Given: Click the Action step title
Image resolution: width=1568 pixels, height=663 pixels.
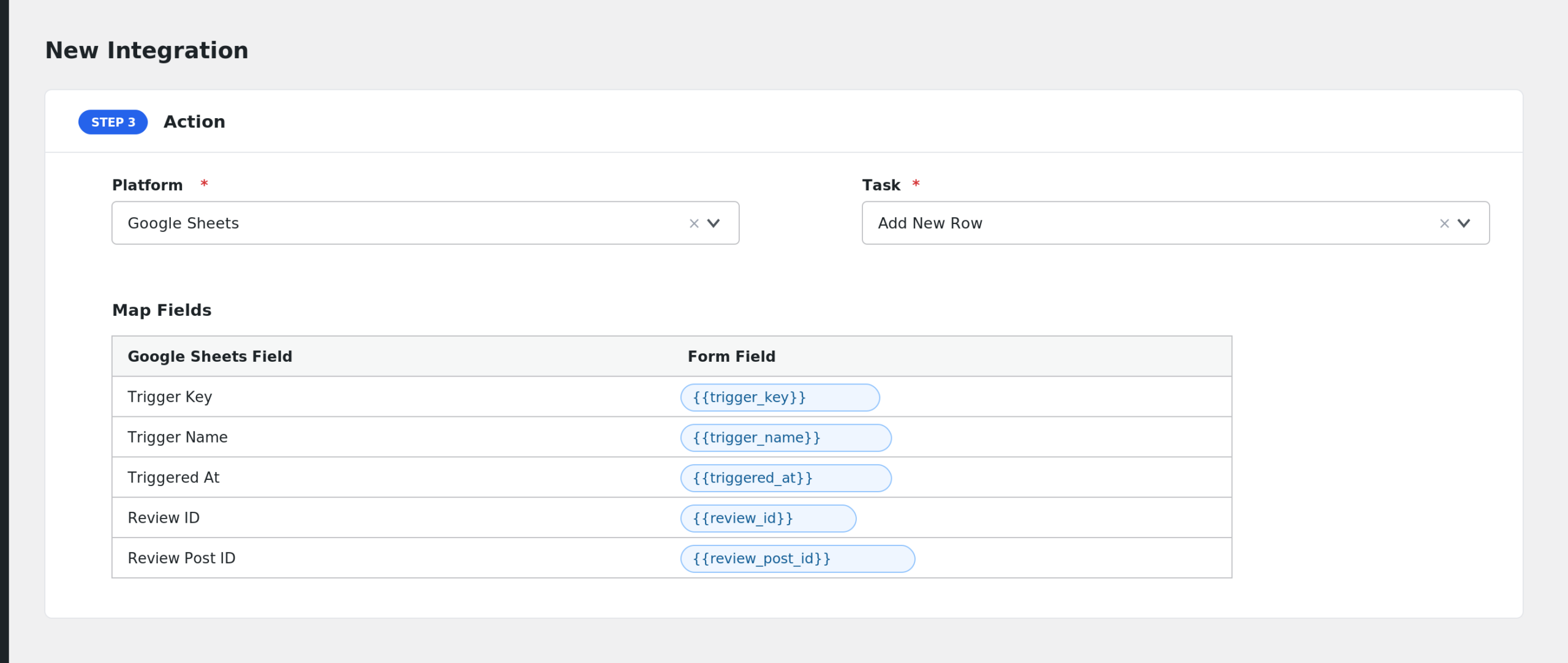Looking at the screenshot, I should 194,122.
